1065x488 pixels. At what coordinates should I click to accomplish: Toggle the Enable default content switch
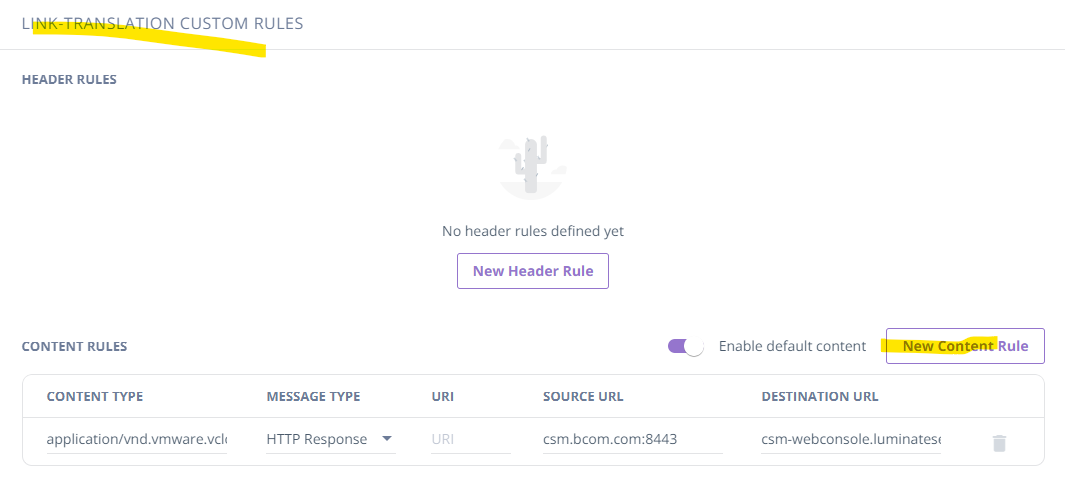click(686, 346)
